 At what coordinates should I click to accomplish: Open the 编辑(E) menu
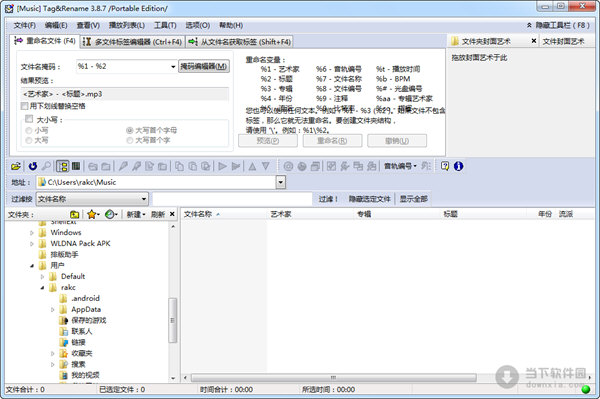56,25
